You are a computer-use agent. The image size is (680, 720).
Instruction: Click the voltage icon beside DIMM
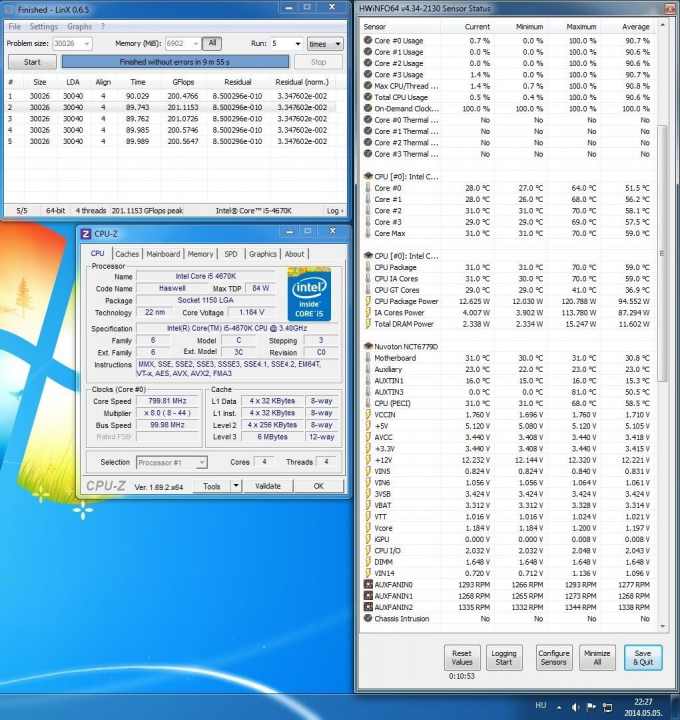point(368,562)
